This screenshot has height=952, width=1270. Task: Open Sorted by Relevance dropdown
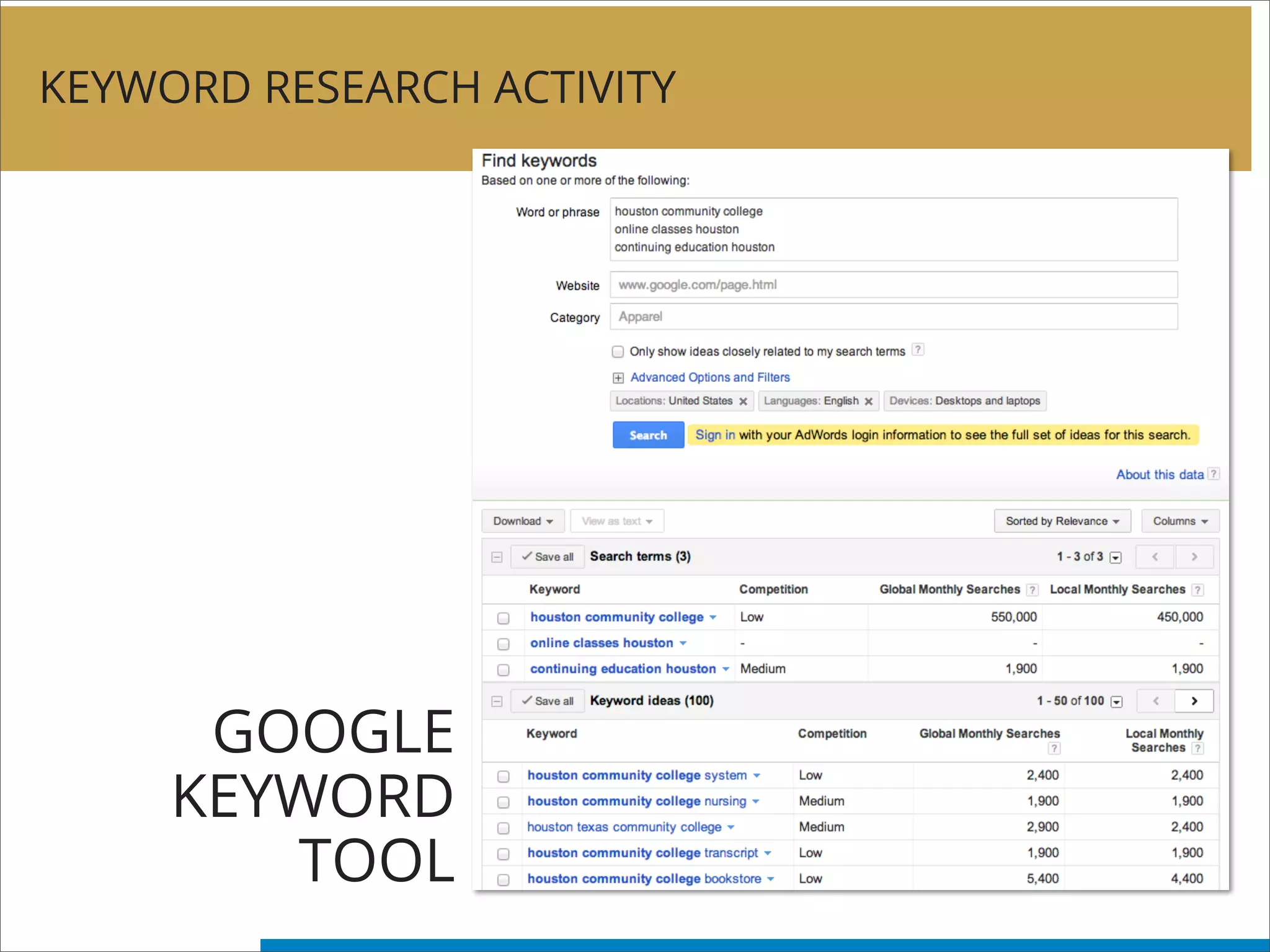coord(1062,521)
